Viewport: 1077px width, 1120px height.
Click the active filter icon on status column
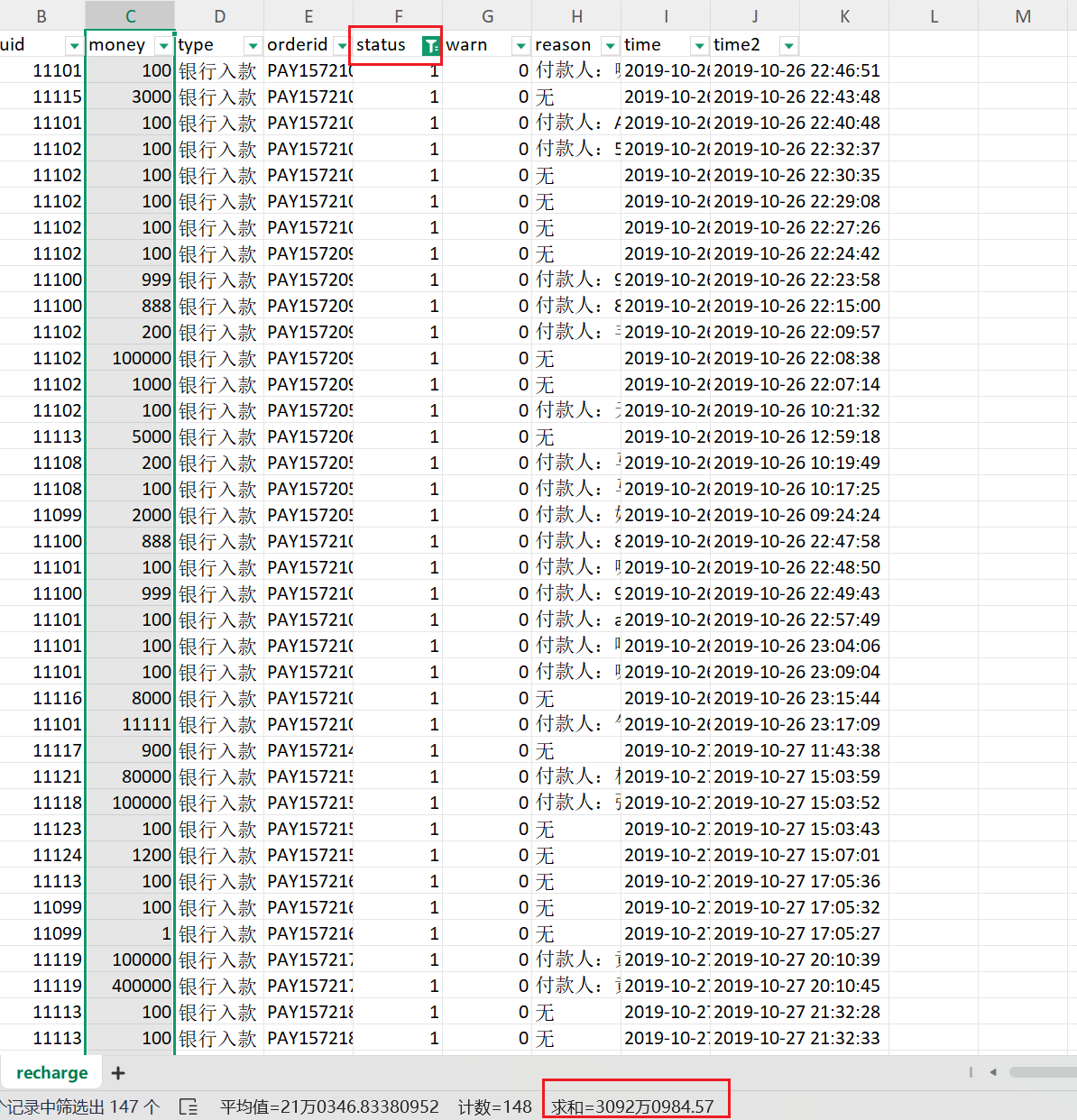point(431,46)
